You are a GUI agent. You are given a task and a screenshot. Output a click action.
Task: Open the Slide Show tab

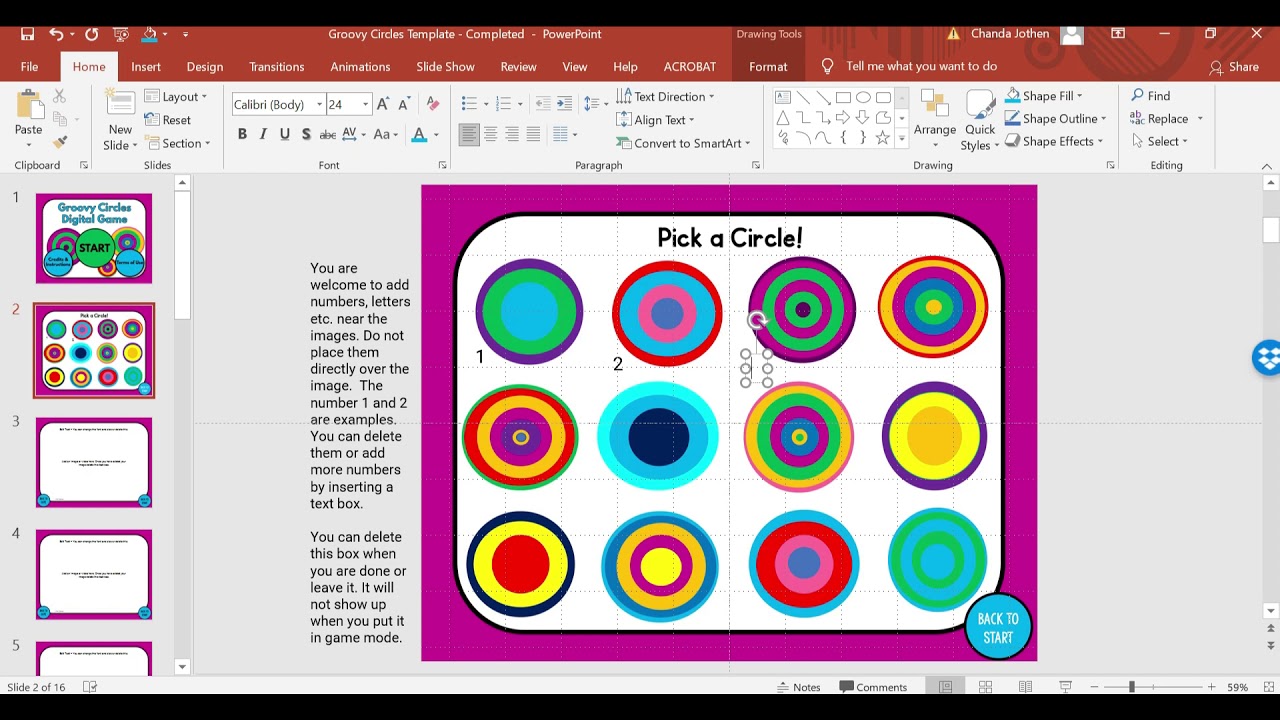[x=445, y=66]
